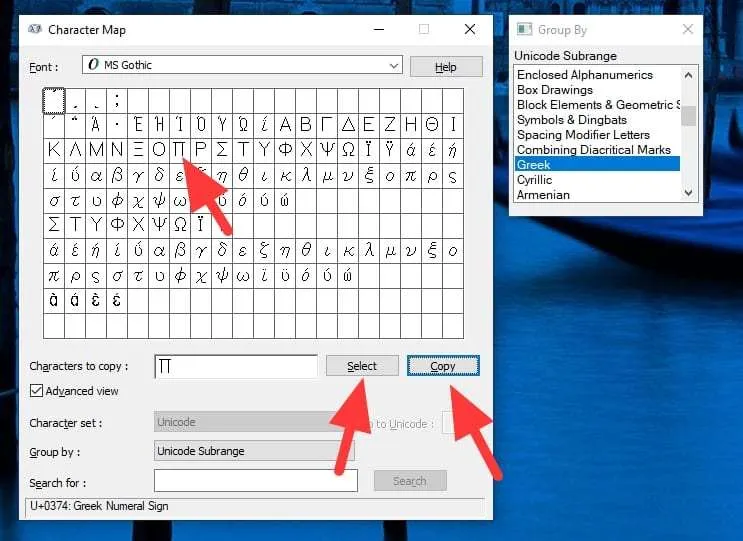Select the selected Greek Numeral Sign cell
Viewport: 743px width, 541px height.
[x=54, y=101]
